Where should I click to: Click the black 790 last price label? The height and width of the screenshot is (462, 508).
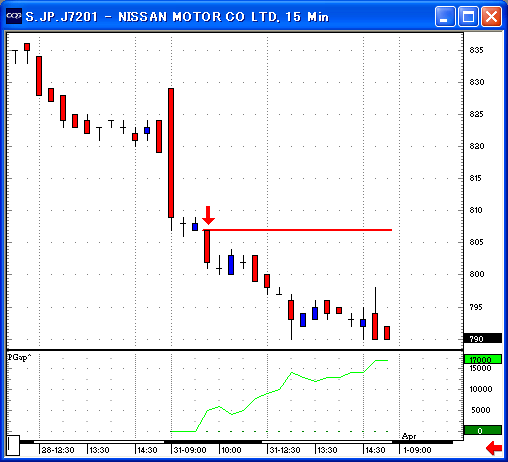point(483,339)
